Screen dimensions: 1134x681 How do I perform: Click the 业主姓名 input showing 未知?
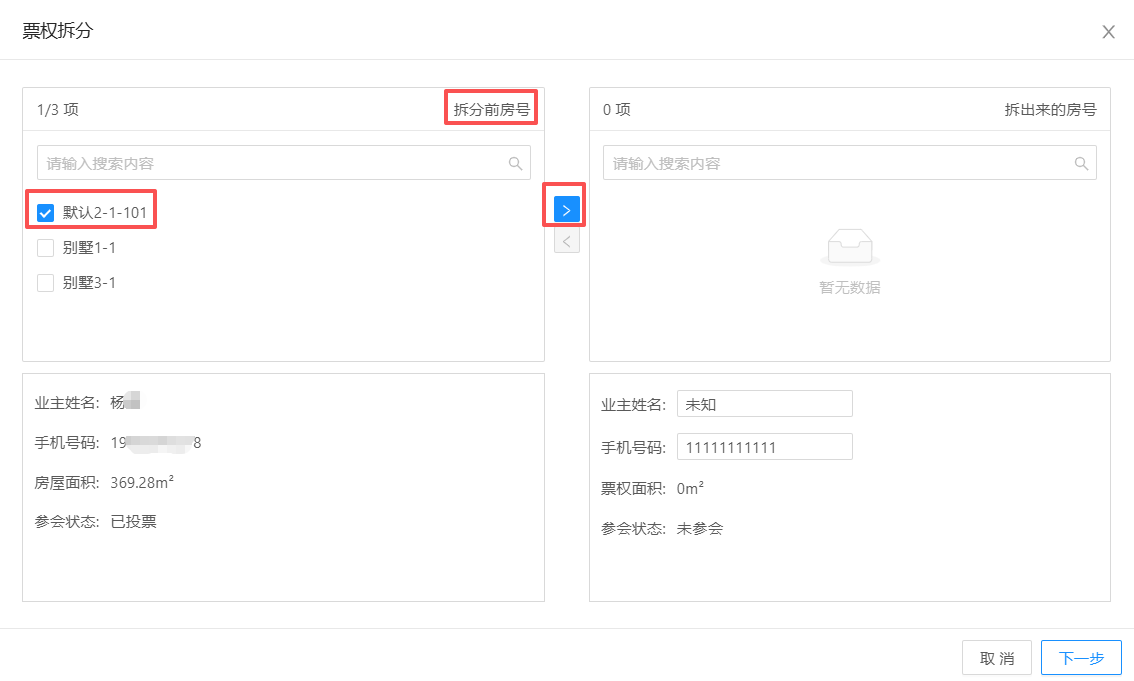click(x=764, y=404)
